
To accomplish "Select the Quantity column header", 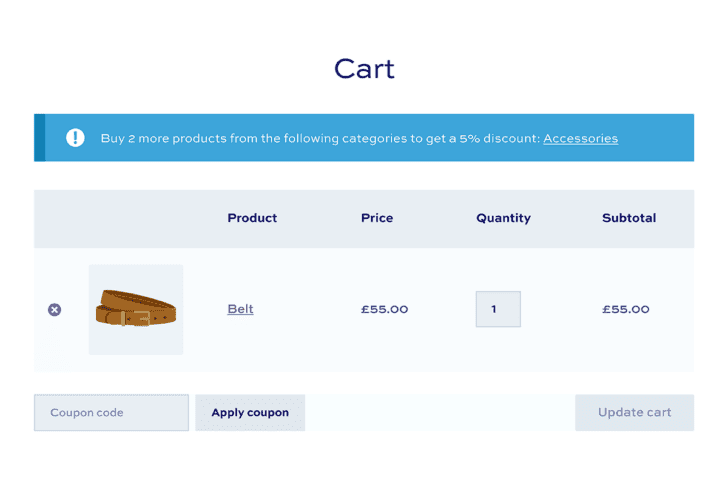I will pos(503,218).
